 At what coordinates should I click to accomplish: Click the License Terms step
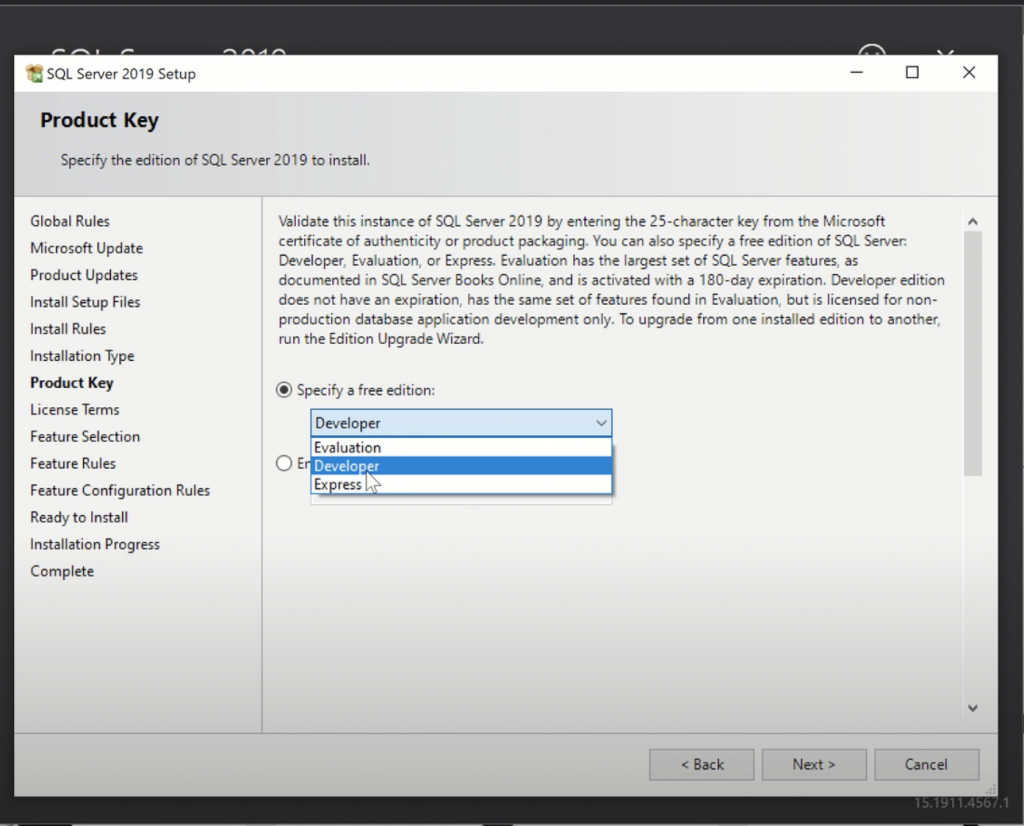(74, 409)
